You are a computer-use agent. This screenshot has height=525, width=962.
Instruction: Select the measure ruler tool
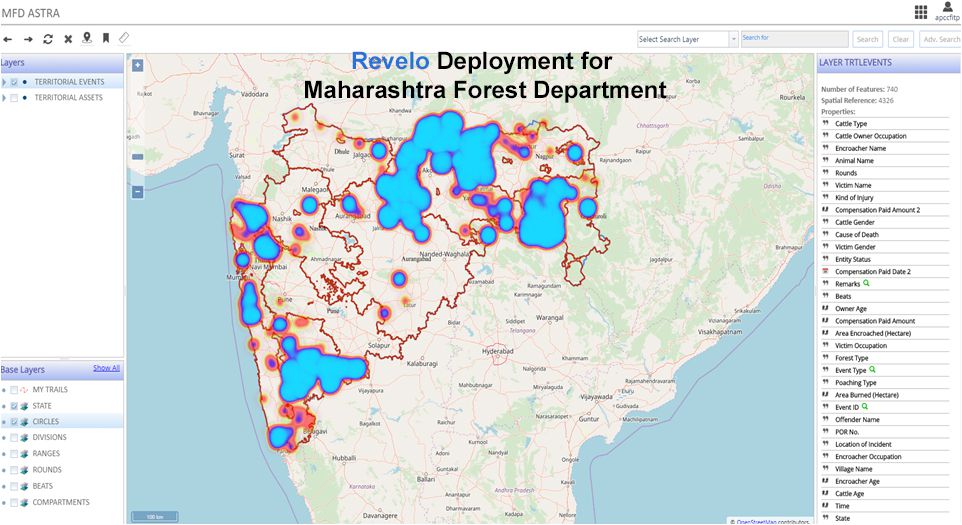click(x=124, y=38)
